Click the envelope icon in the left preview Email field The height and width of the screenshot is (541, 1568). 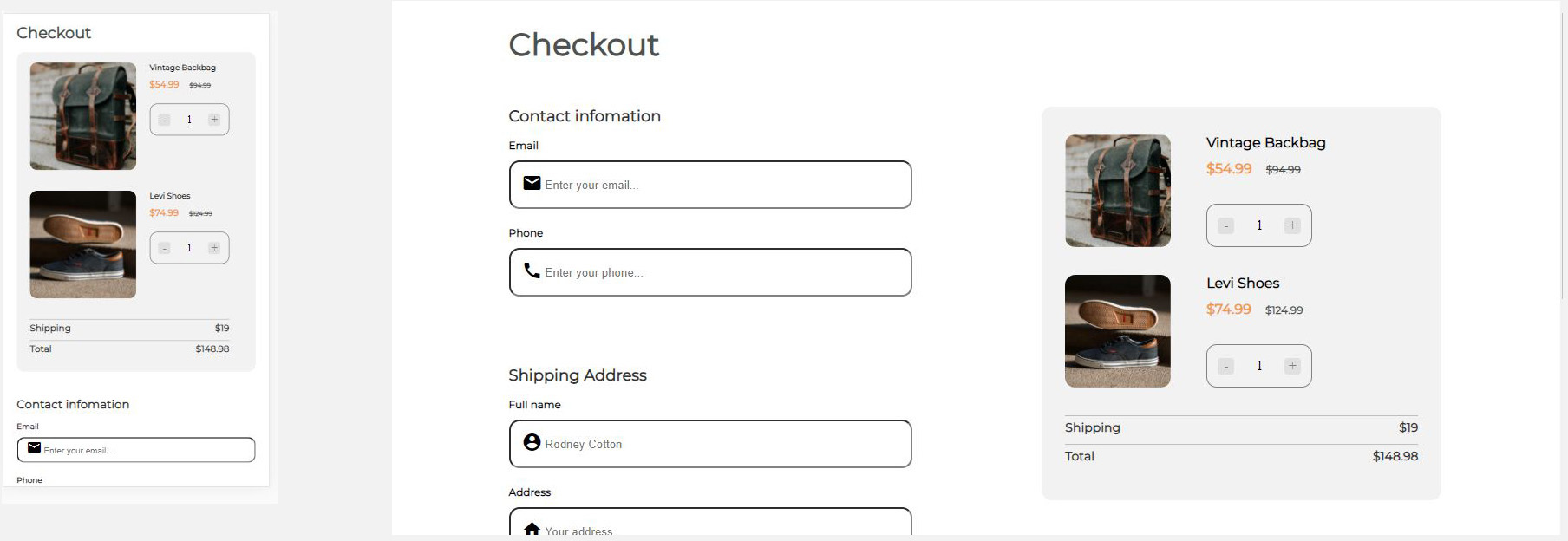coord(34,448)
